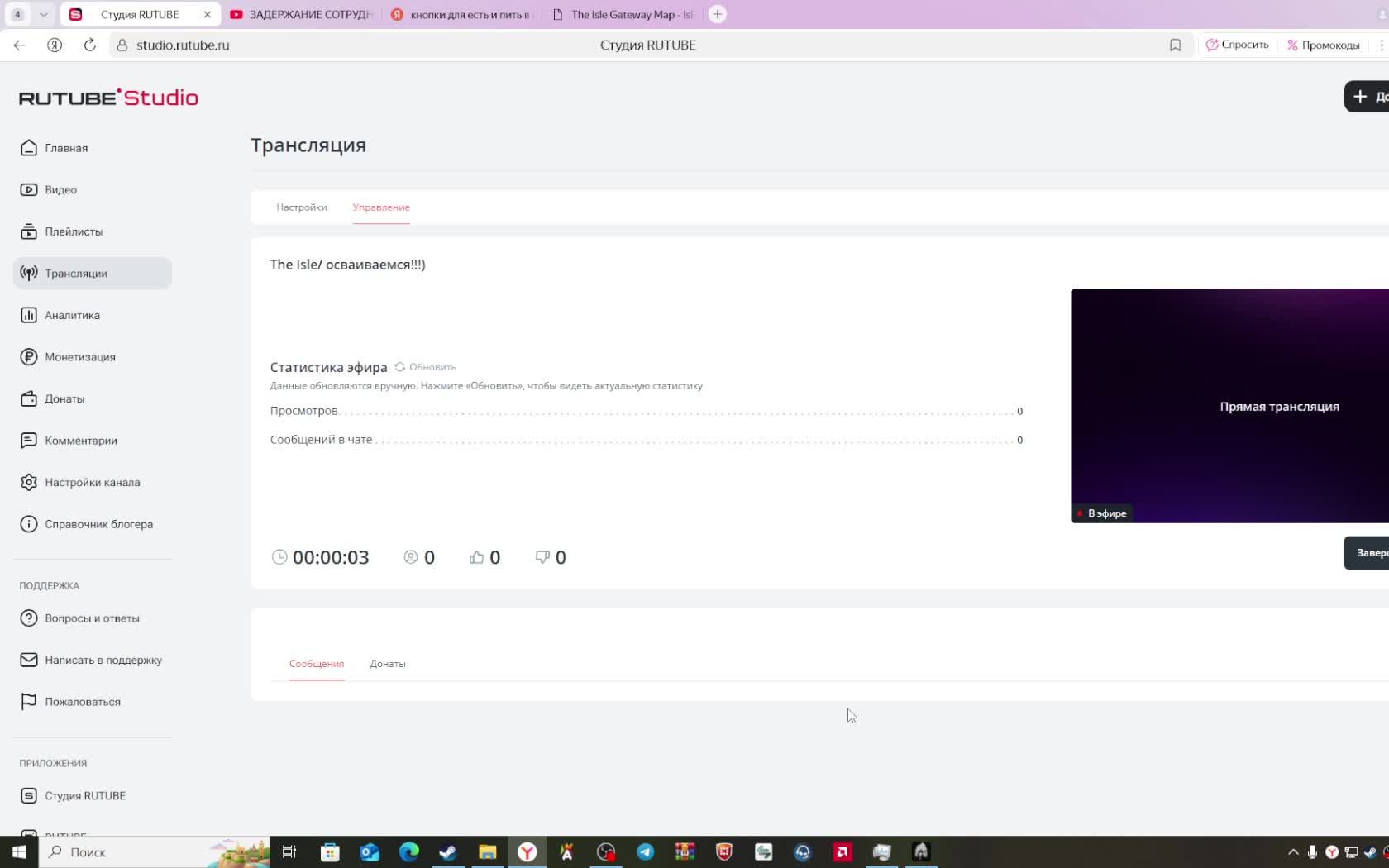Show hidden system tray icons
This screenshot has width=1389, height=868.
[x=1293, y=851]
